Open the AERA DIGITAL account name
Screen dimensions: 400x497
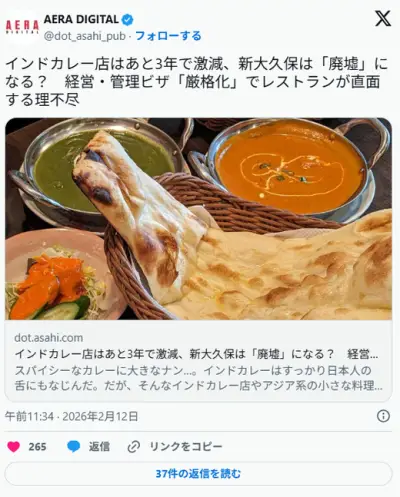click(x=81, y=20)
